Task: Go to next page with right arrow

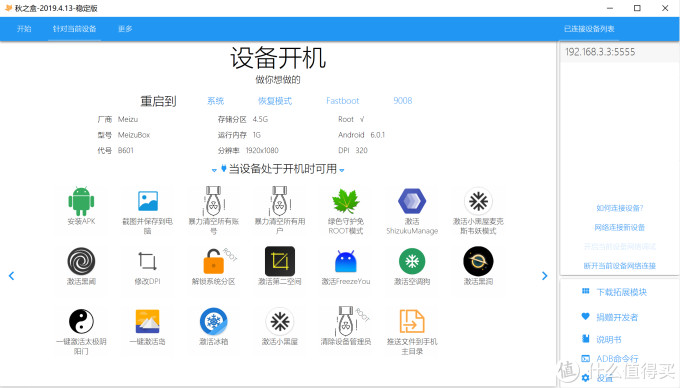Action: point(545,276)
